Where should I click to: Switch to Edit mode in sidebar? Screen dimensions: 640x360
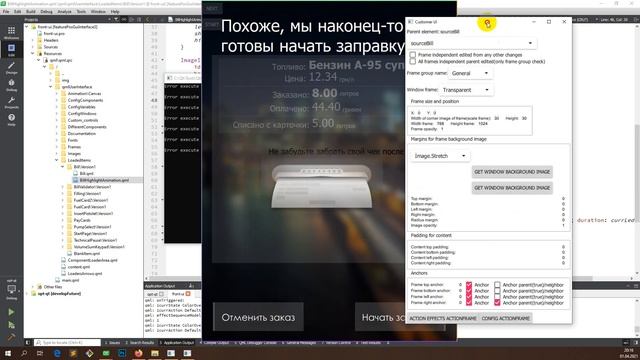click(x=11, y=50)
